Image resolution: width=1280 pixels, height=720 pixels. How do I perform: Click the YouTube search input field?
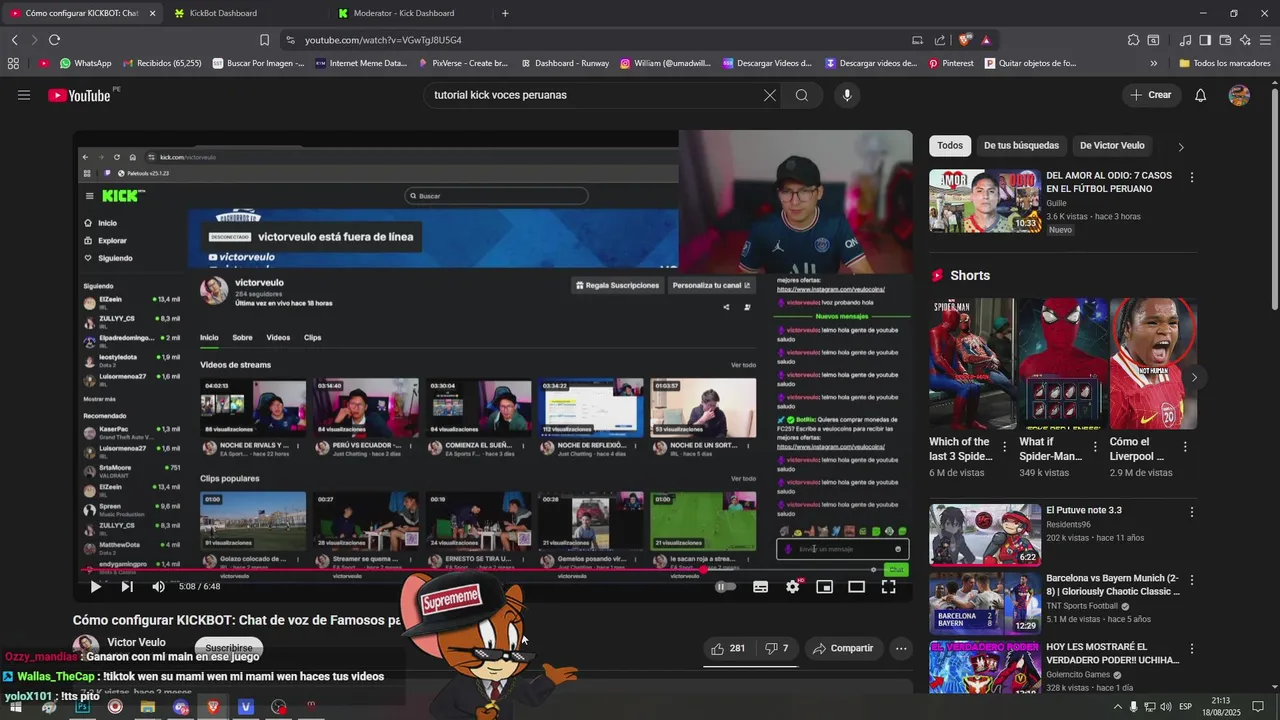point(595,95)
